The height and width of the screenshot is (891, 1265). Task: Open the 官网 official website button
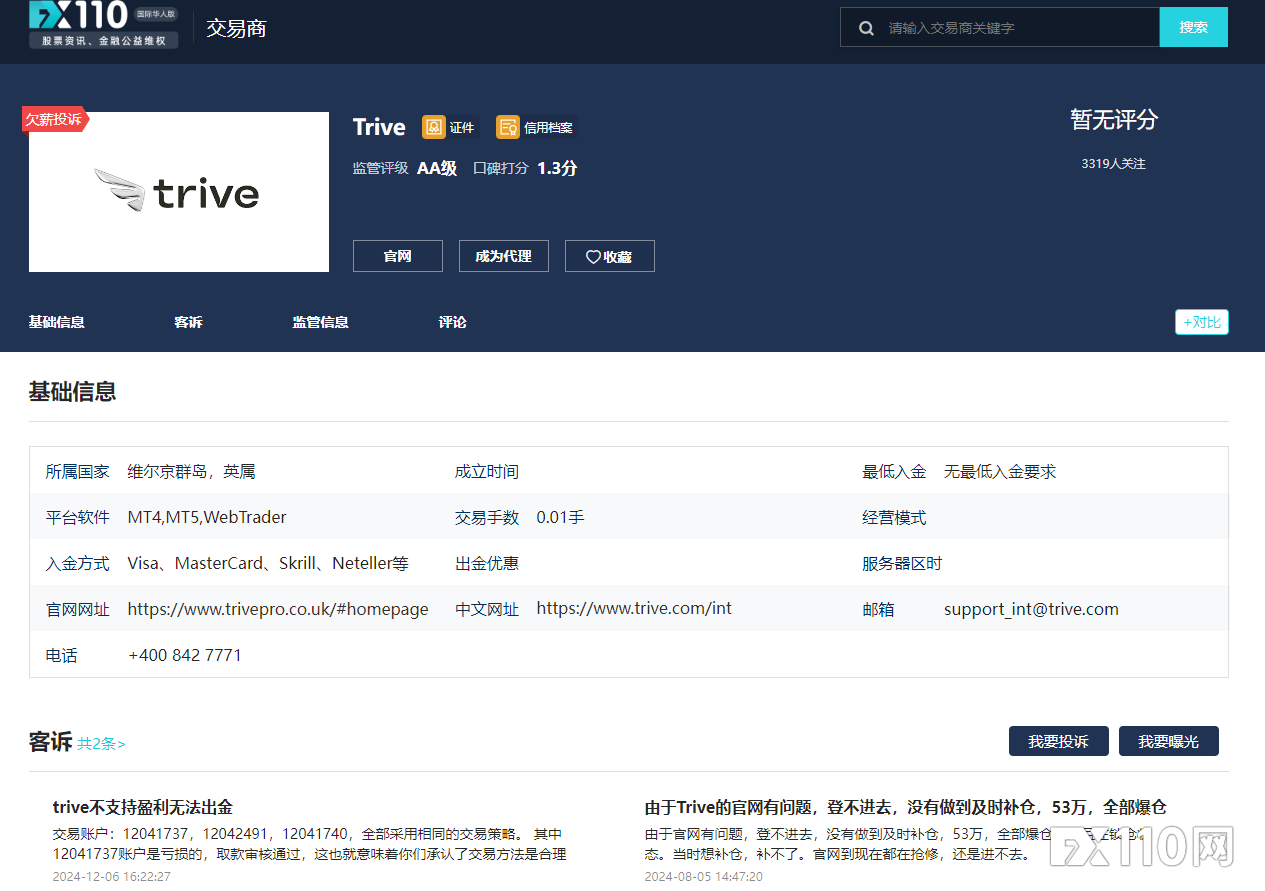click(397, 256)
